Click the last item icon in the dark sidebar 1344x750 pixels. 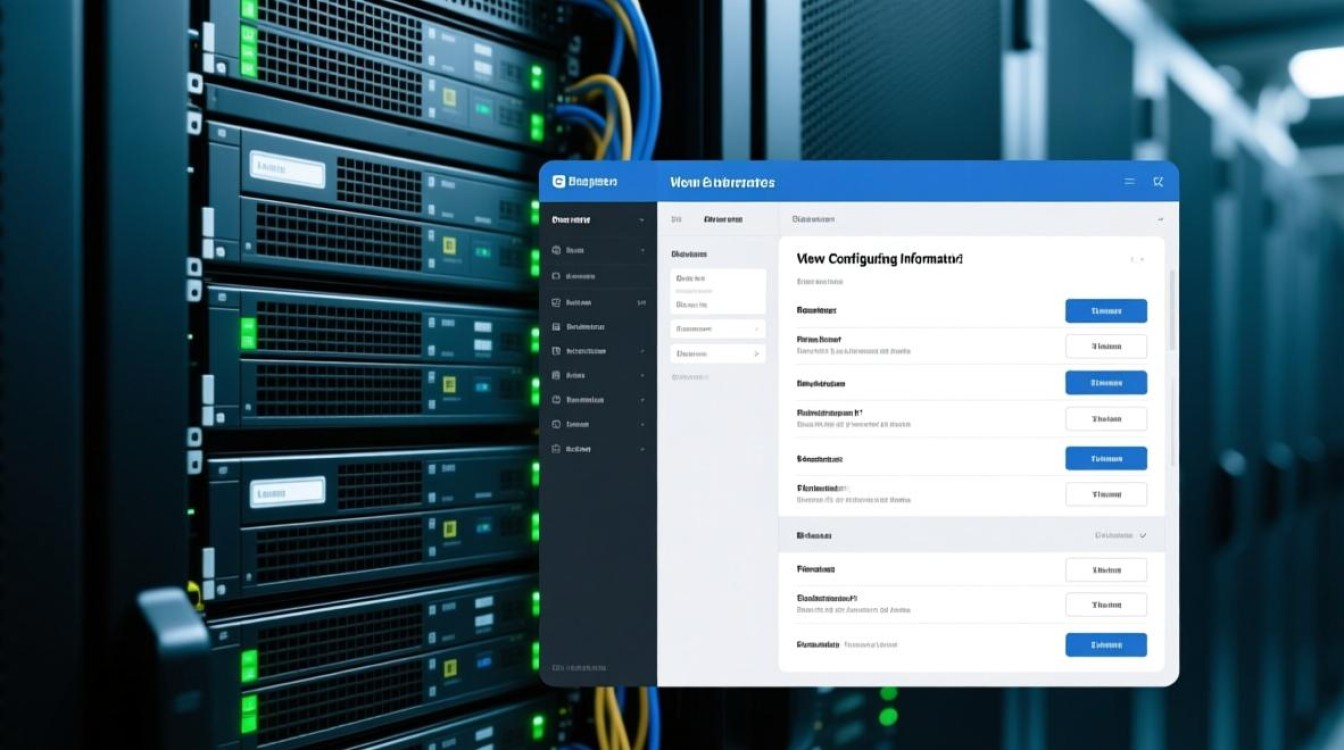[x=557, y=449]
